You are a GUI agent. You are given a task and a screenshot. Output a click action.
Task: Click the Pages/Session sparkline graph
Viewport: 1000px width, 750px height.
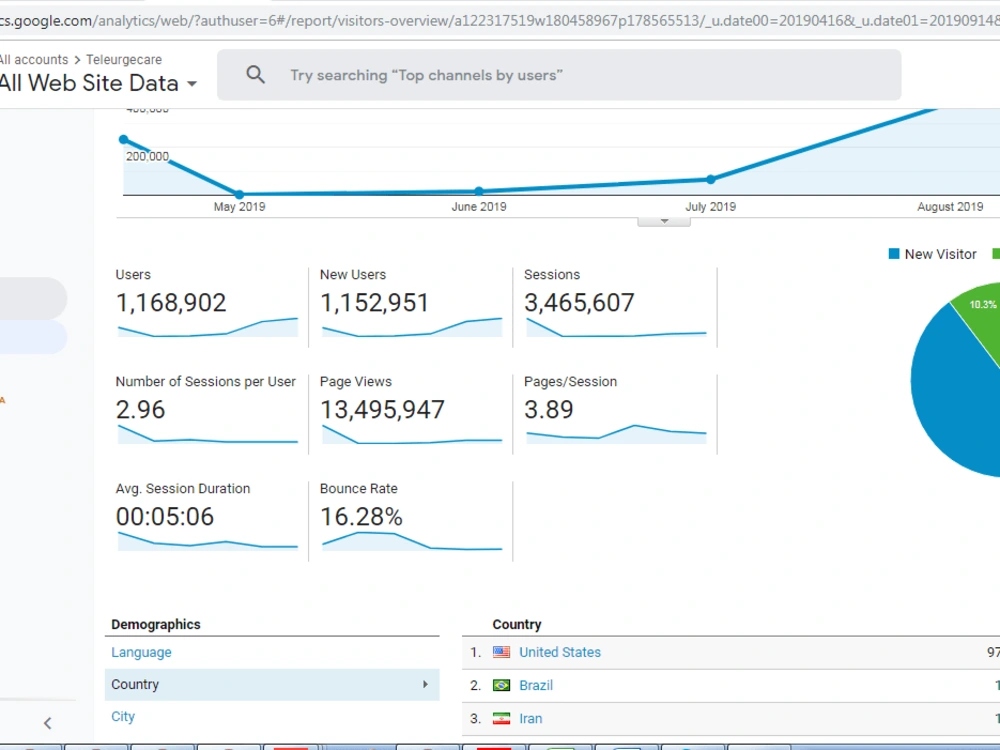[616, 434]
